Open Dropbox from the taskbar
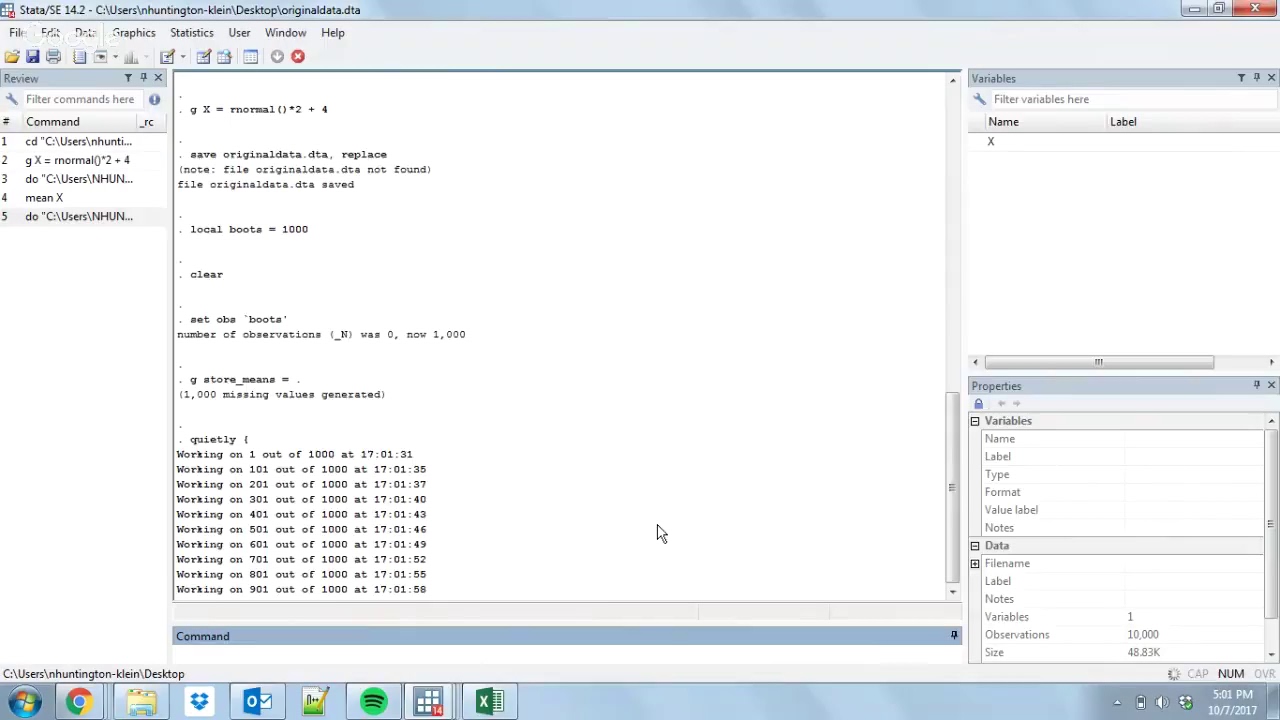This screenshot has height=720, width=1280. pos(200,702)
